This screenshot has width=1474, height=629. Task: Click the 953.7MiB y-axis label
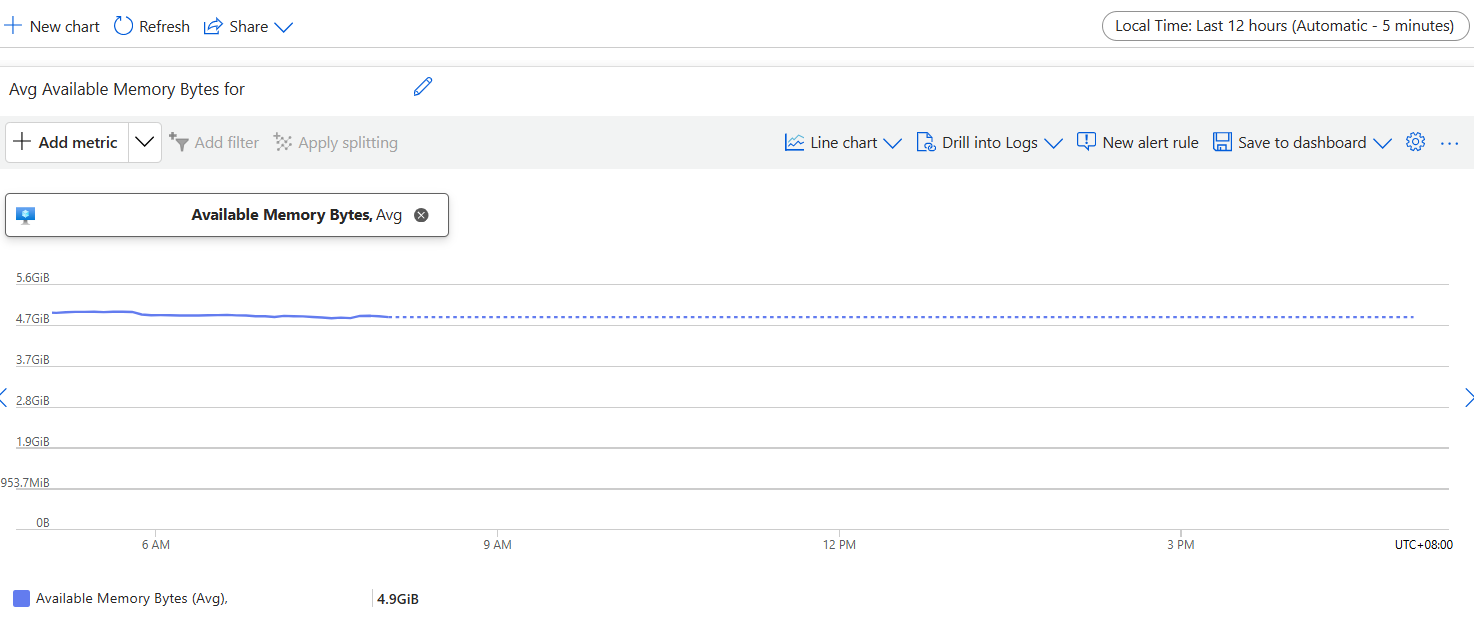tap(25, 482)
